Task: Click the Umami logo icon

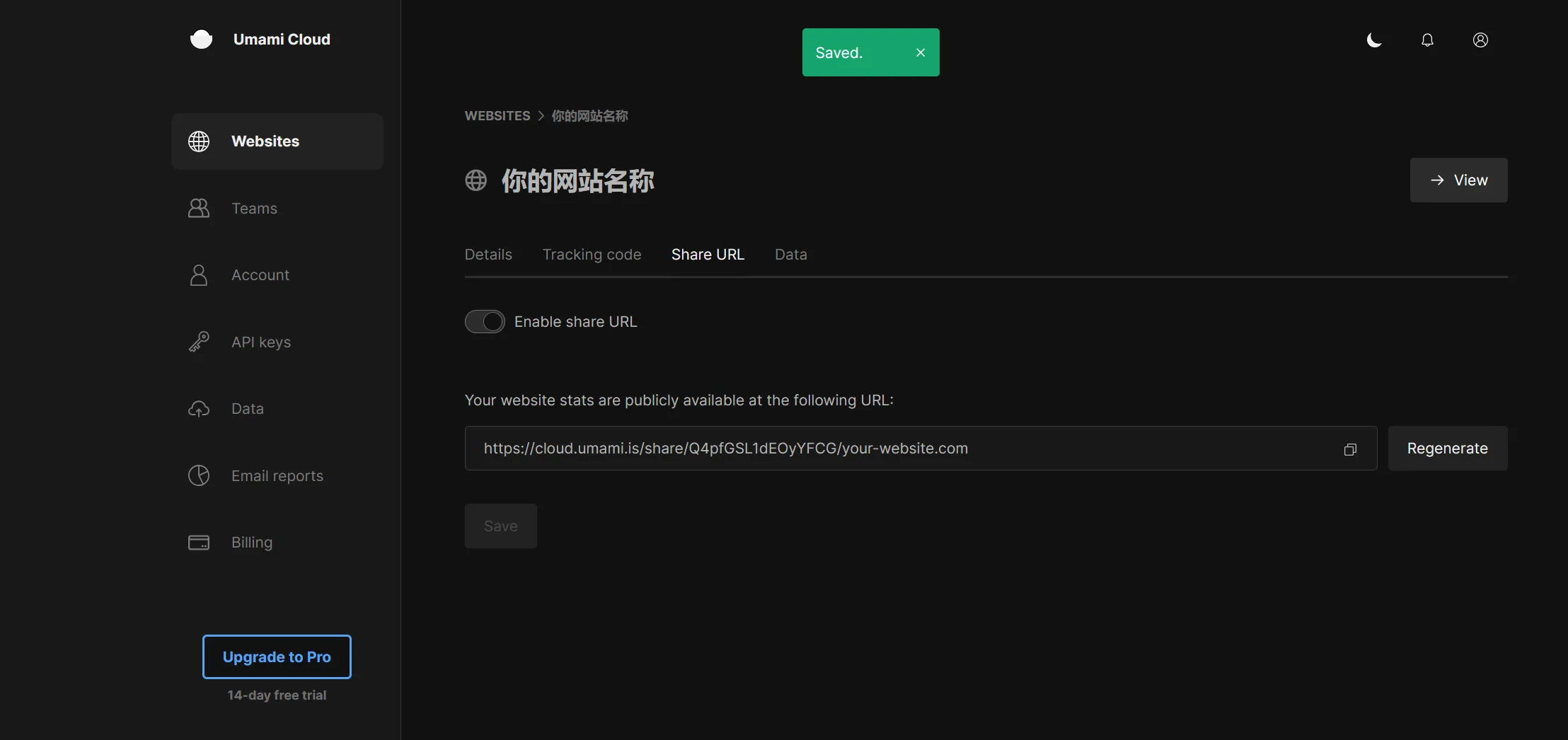Action: 201,40
